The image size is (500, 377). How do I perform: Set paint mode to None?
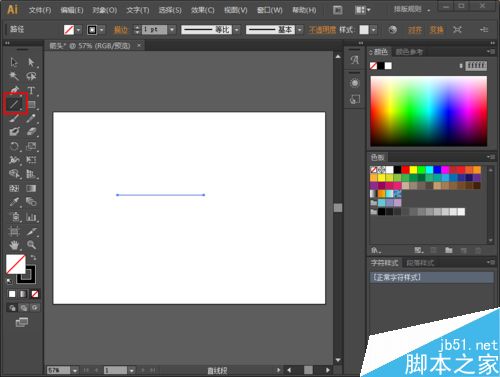pyautogui.click(x=35, y=294)
